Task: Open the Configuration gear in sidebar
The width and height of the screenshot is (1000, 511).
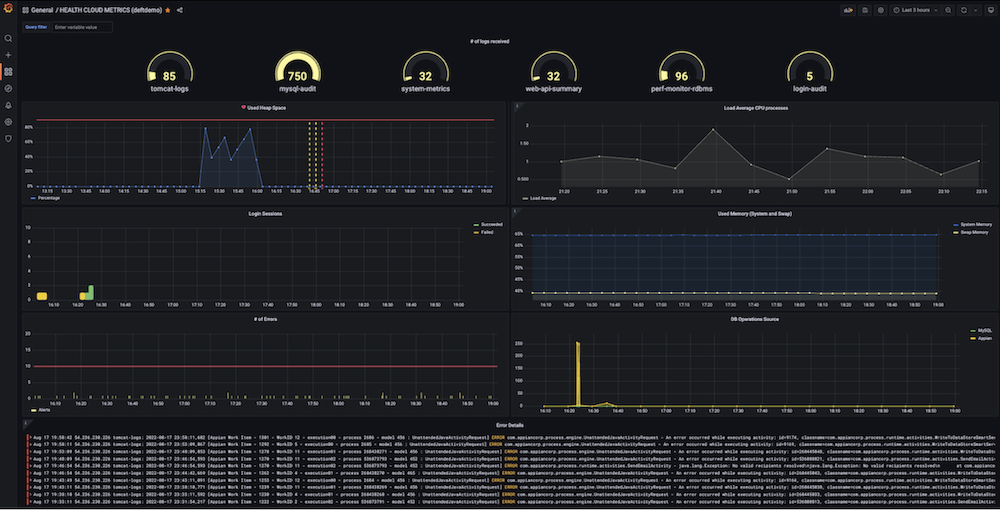Action: (x=8, y=122)
